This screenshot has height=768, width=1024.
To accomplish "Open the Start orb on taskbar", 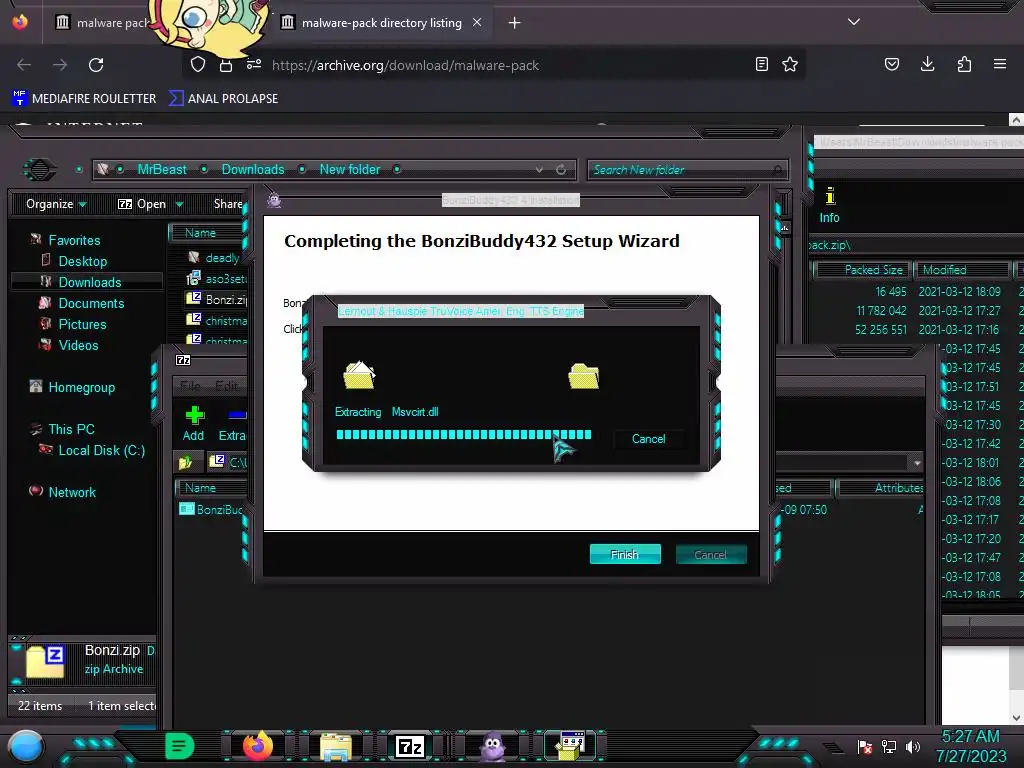I will click(x=26, y=747).
